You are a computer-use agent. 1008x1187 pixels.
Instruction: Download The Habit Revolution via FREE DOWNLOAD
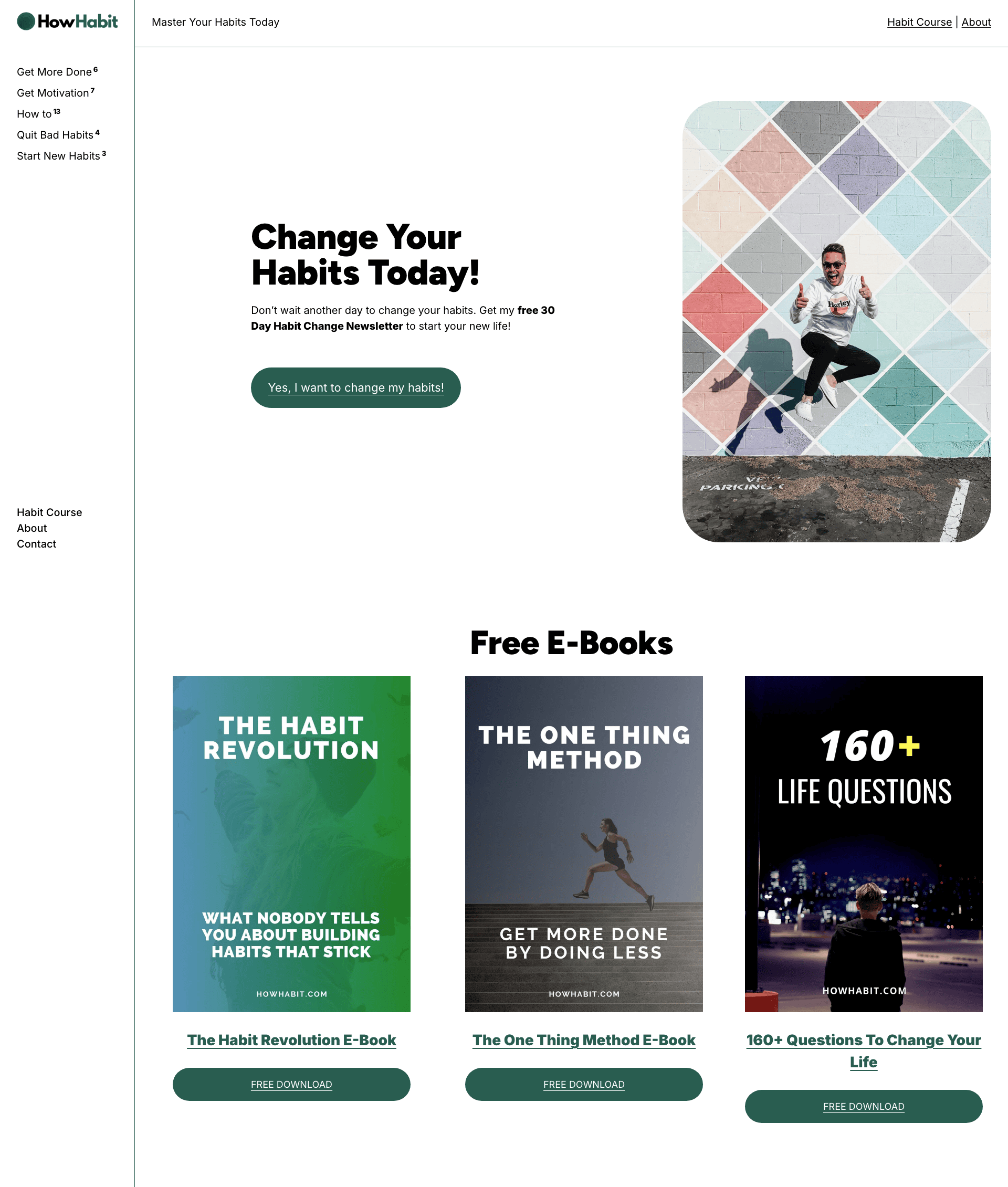(291, 1084)
